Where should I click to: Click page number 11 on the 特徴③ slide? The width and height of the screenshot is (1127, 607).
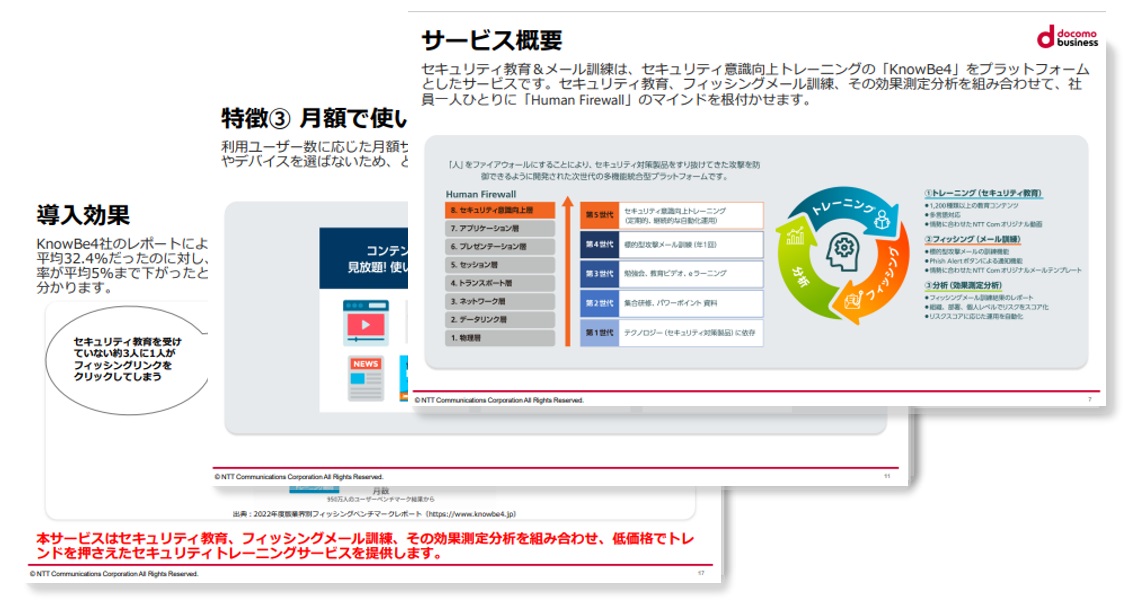tap(886, 476)
